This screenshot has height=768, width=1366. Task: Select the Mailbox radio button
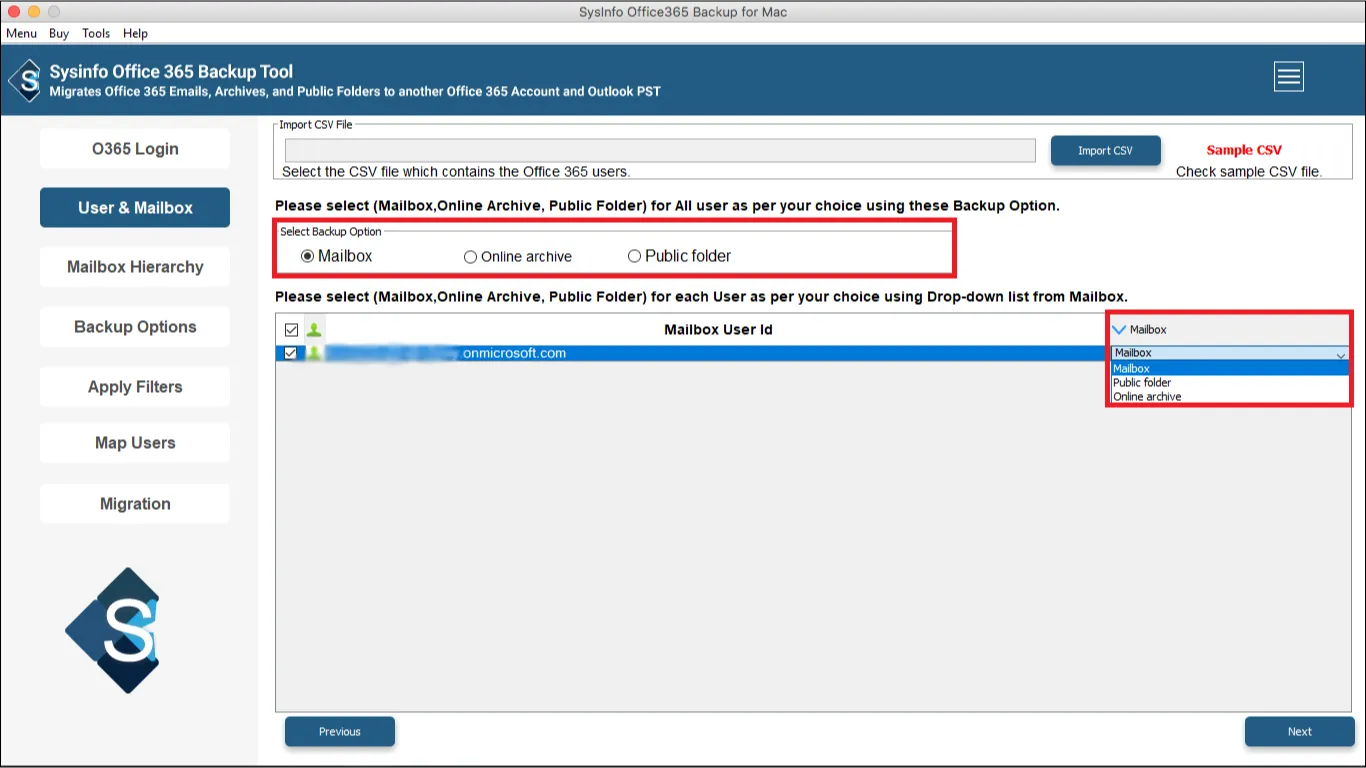point(308,256)
